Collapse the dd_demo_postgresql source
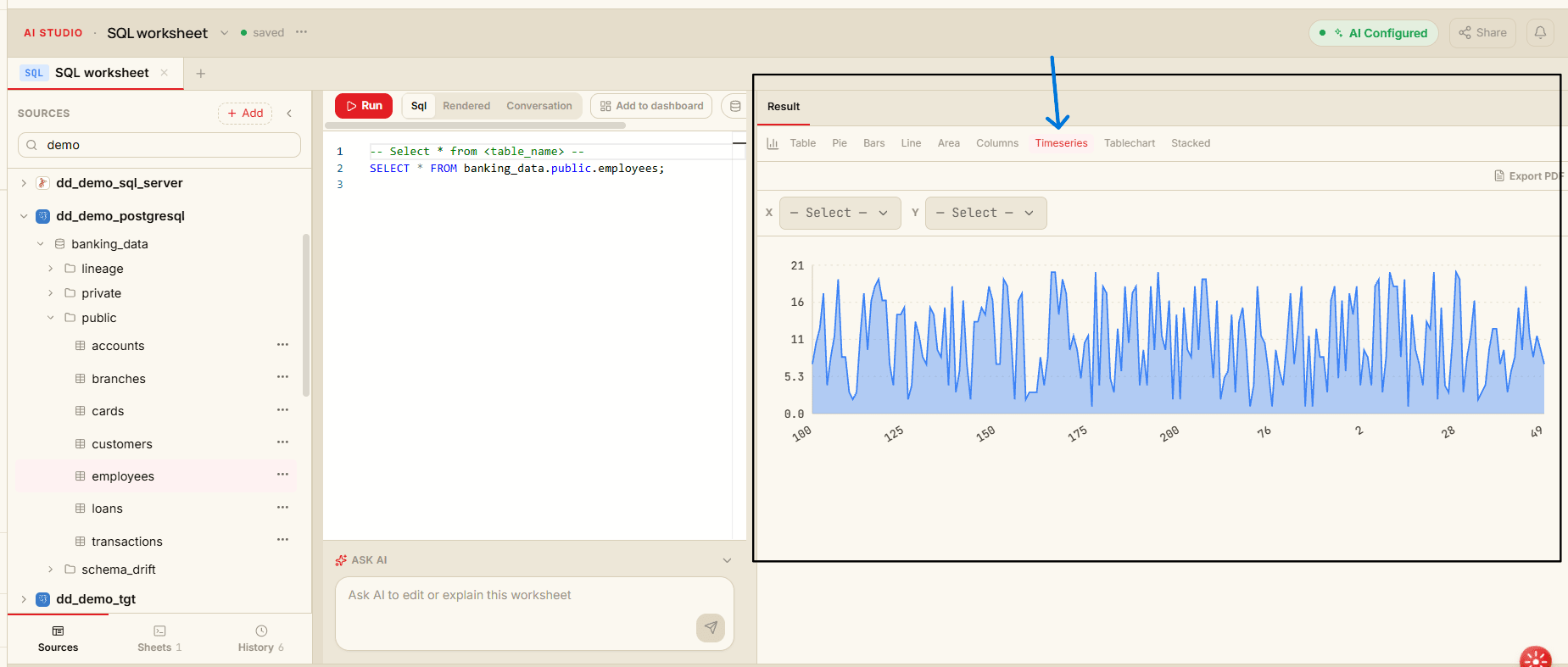The image size is (1568, 667). [24, 216]
